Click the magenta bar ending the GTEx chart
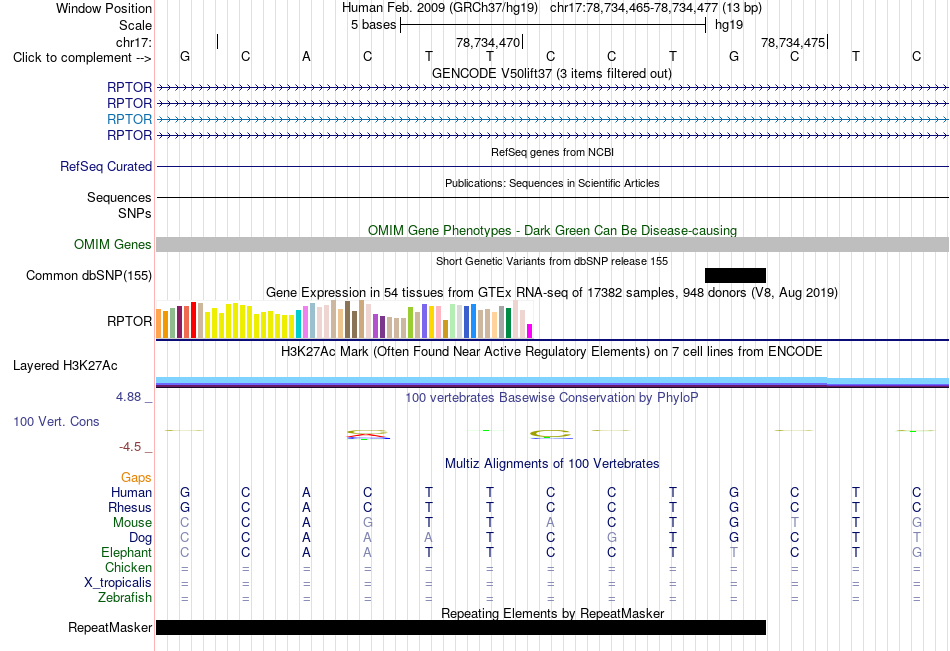950x651 pixels. [530, 331]
